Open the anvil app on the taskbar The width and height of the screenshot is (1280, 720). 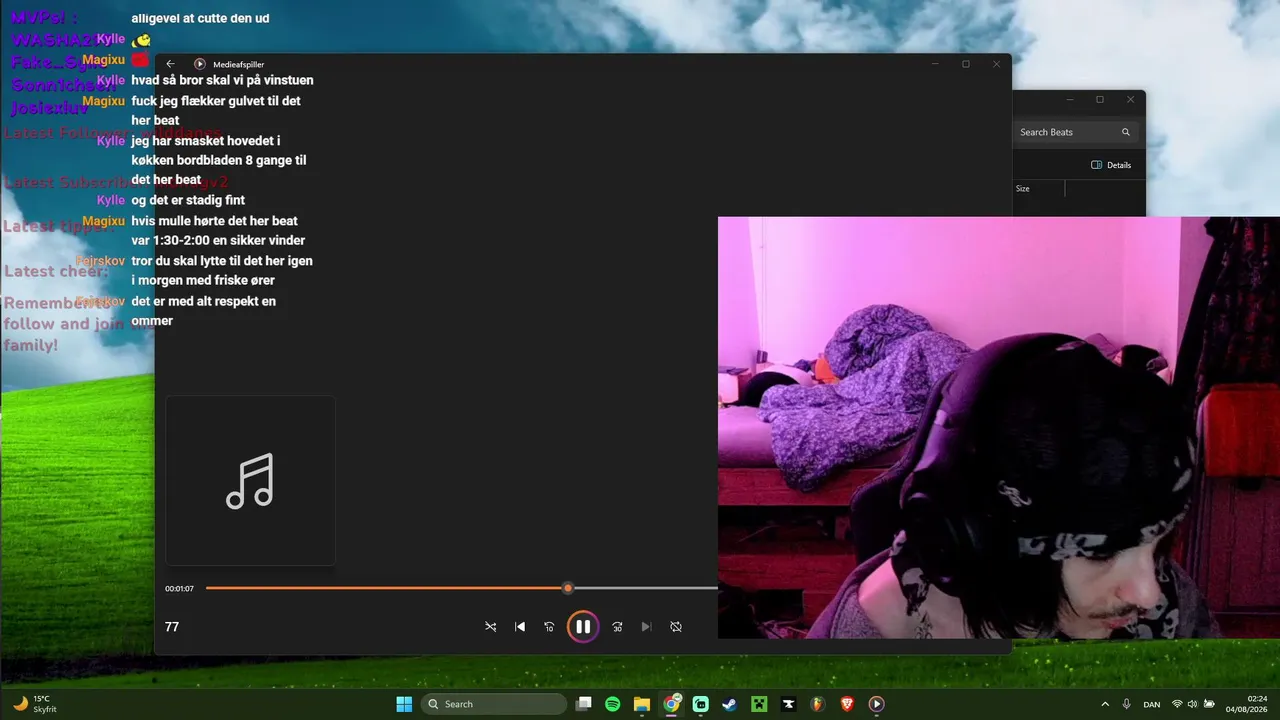[x=789, y=704]
